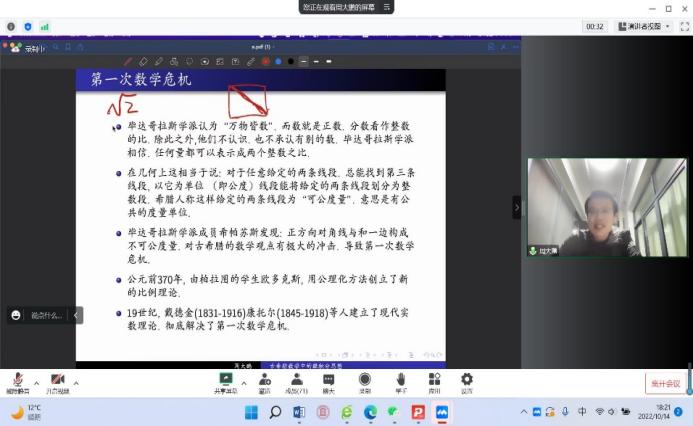Open the speaker view layout dropdown
The height and width of the screenshot is (426, 693).
click(x=640, y=26)
